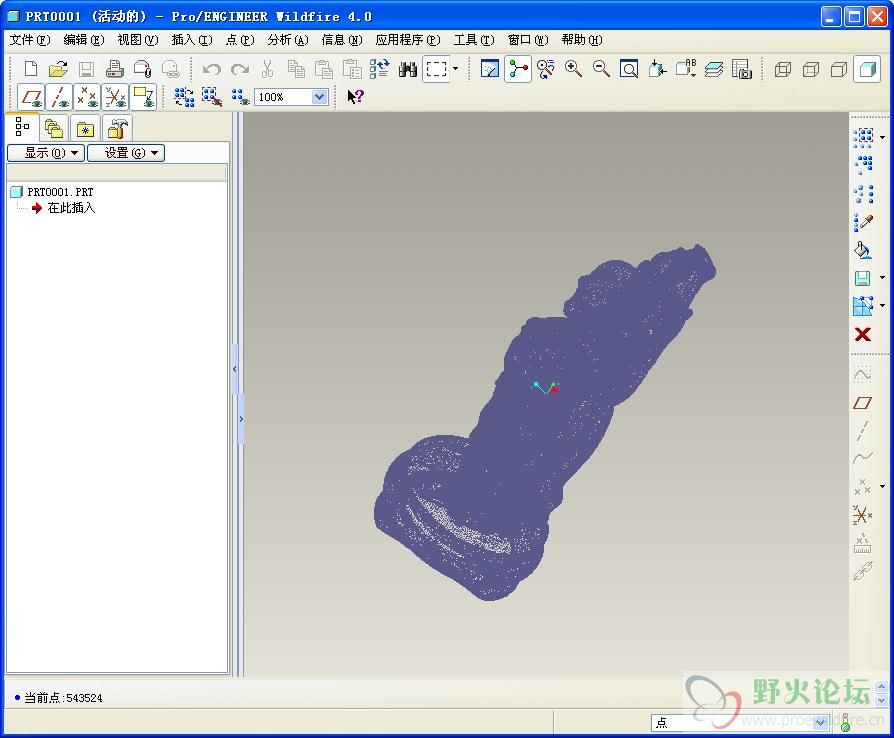Screen dimensions: 894x738
Task: Open the 分析(A) menu
Action: click(x=288, y=40)
